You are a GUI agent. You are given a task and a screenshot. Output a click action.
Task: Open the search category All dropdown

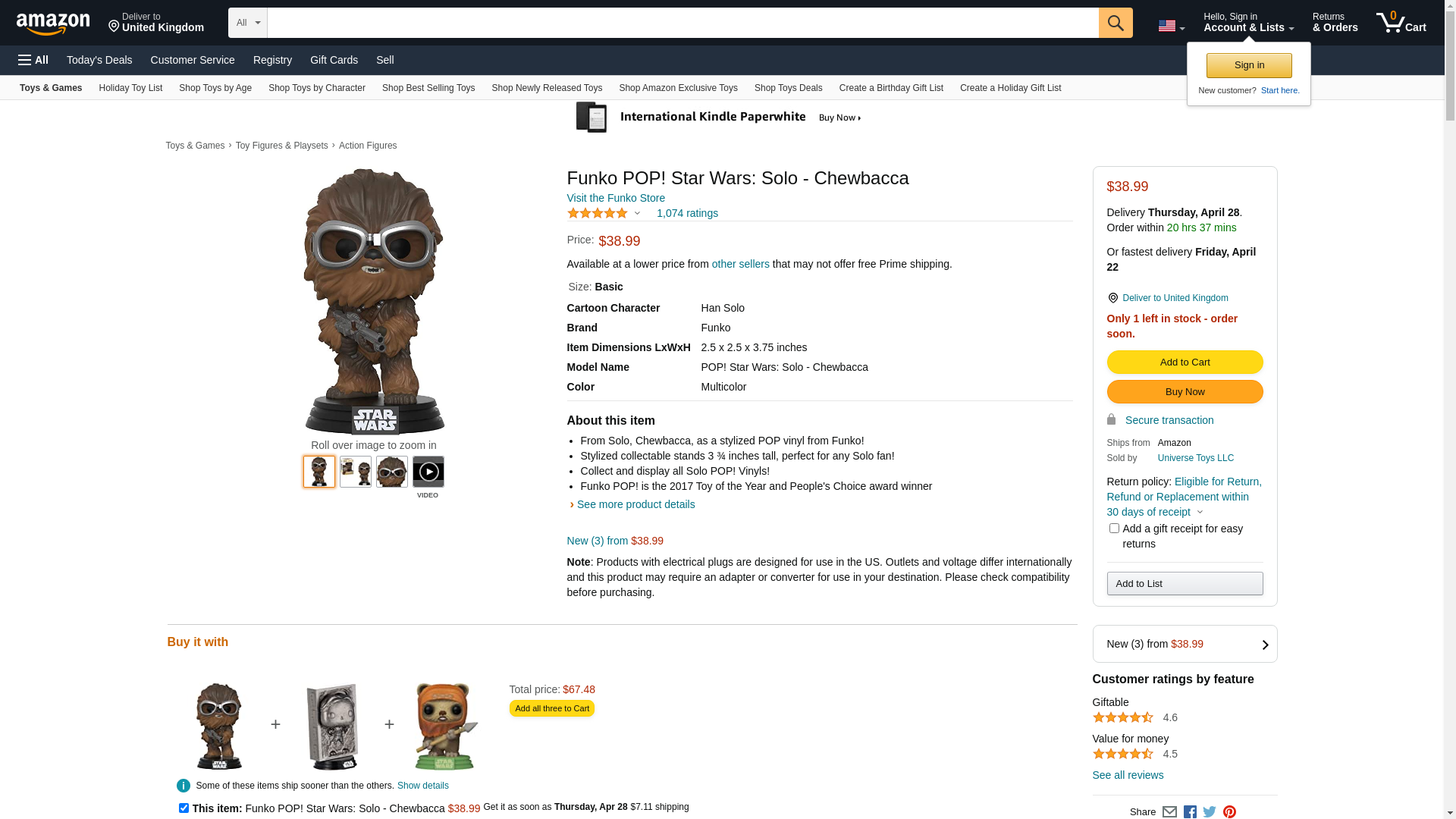click(248, 23)
